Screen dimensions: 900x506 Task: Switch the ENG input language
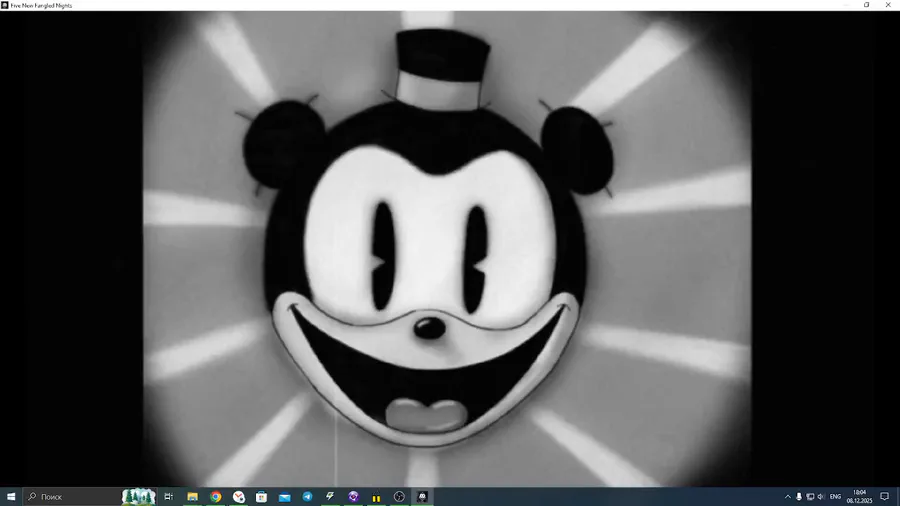pyautogui.click(x=835, y=497)
